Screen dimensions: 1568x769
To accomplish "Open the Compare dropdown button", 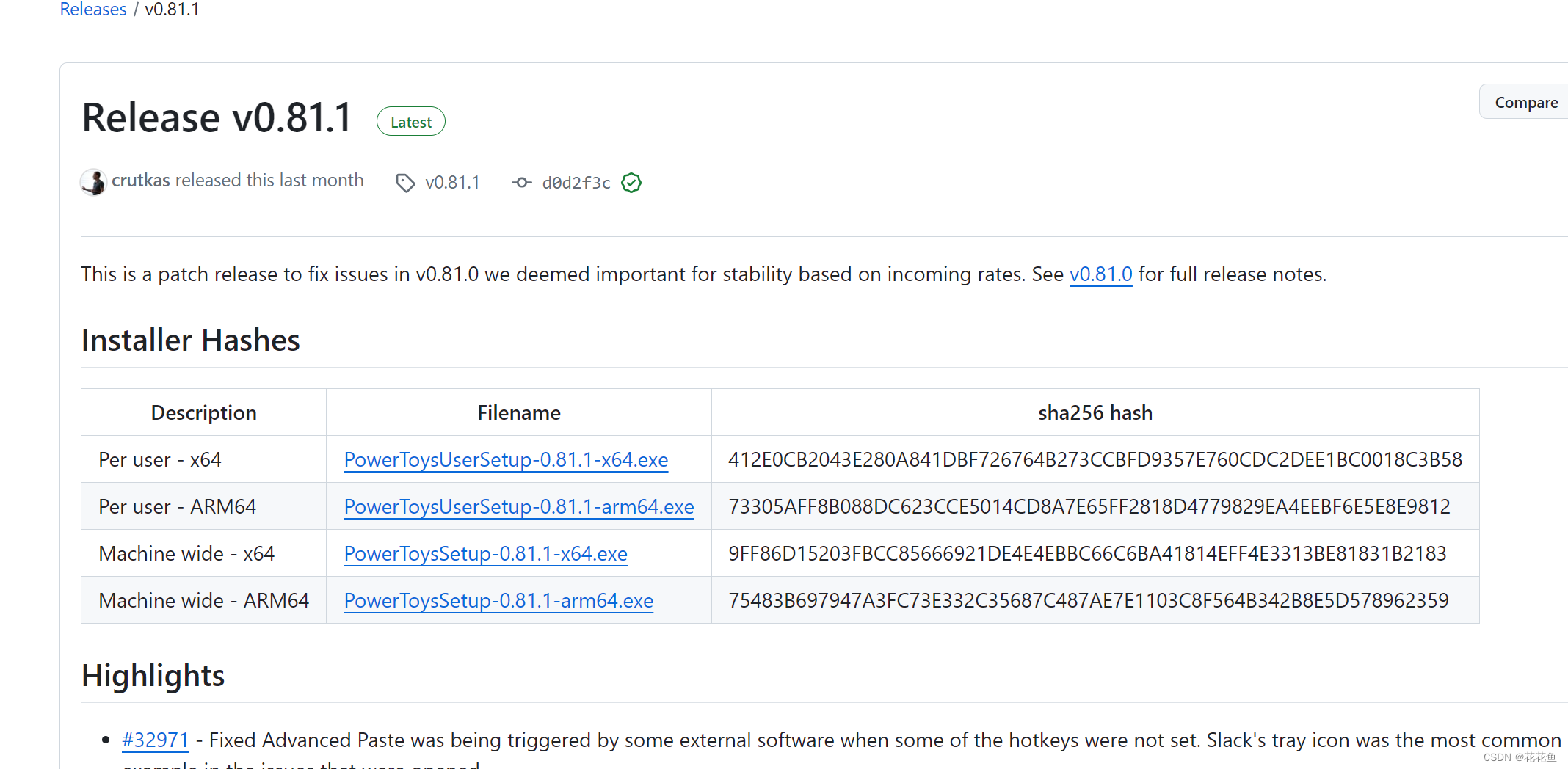I will coord(1525,102).
